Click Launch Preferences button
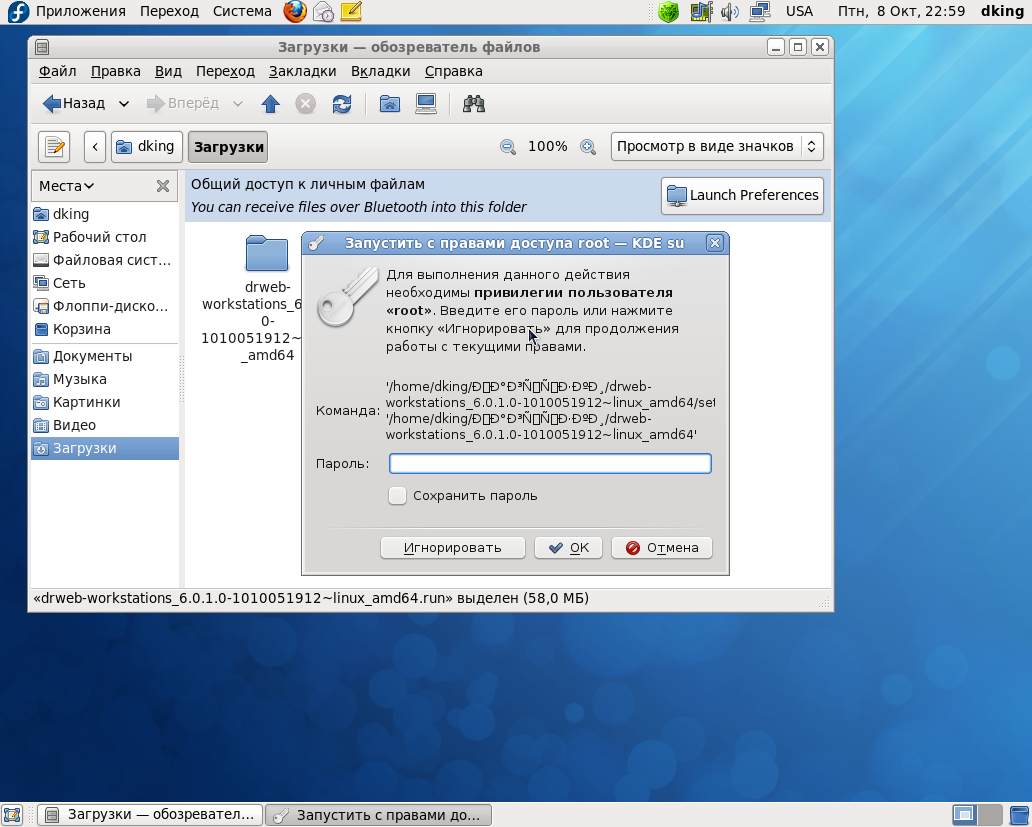The height and width of the screenshot is (827, 1032). [742, 195]
